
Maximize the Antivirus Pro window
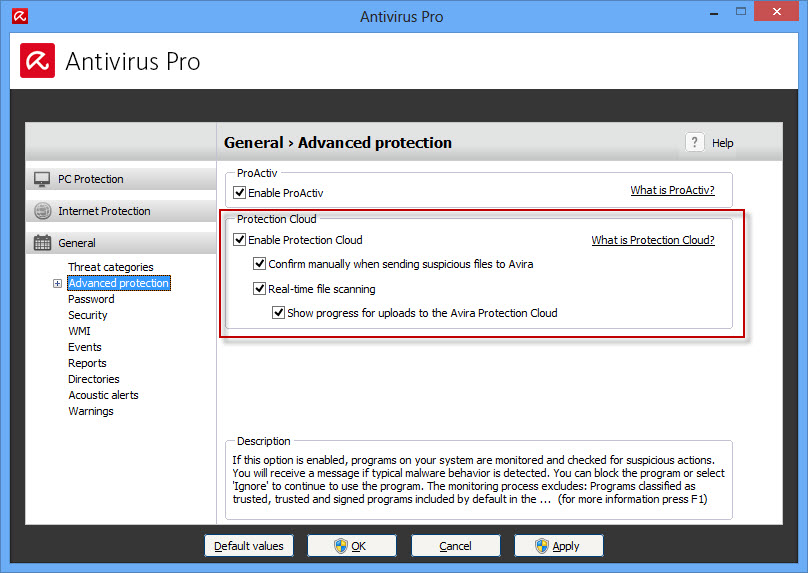tap(741, 11)
